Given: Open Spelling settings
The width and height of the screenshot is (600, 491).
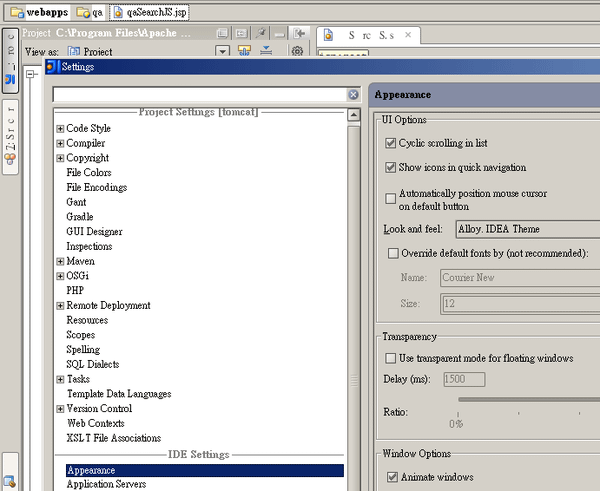Looking at the screenshot, I should (83, 350).
